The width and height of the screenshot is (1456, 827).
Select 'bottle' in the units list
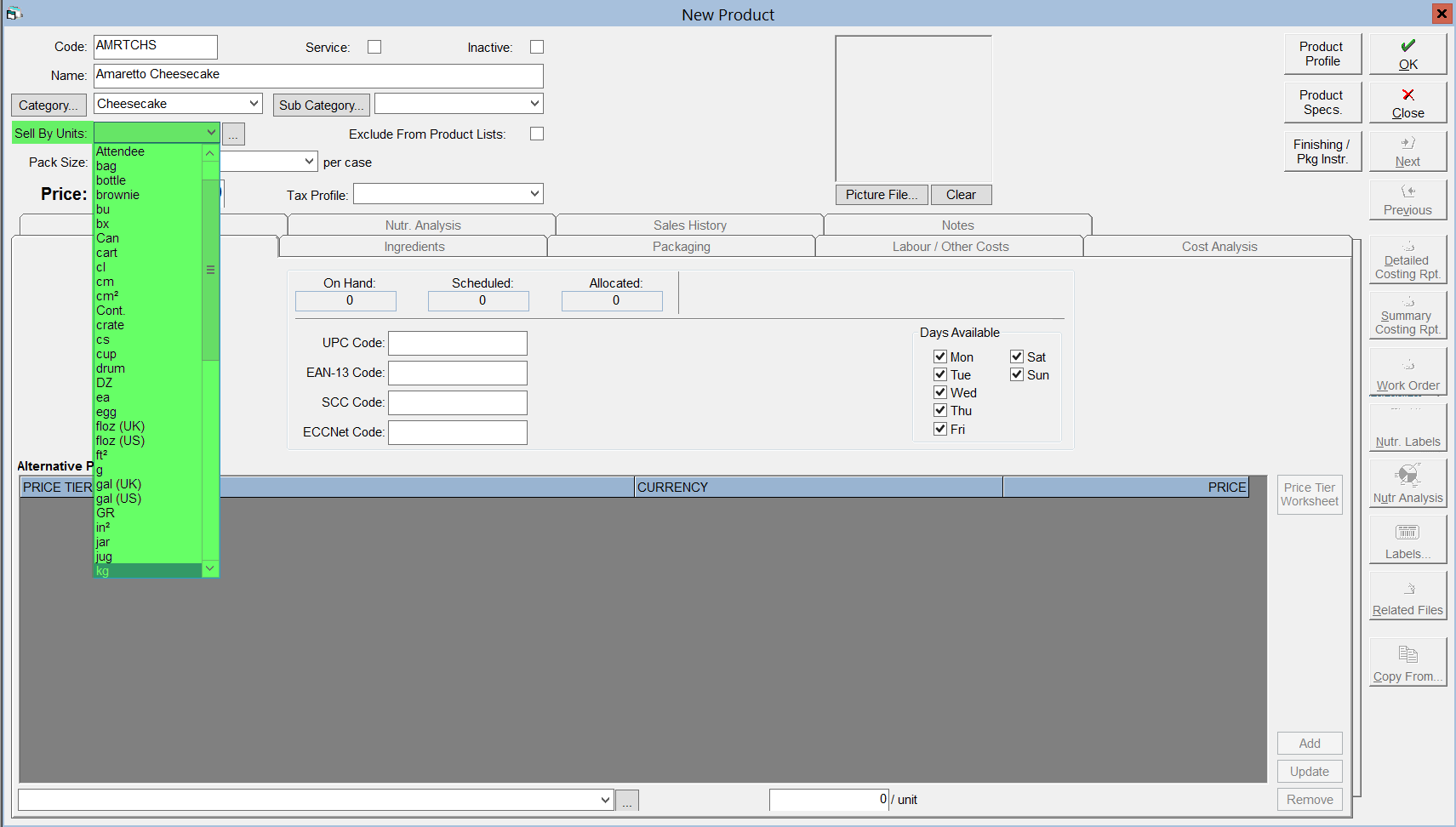click(x=147, y=180)
